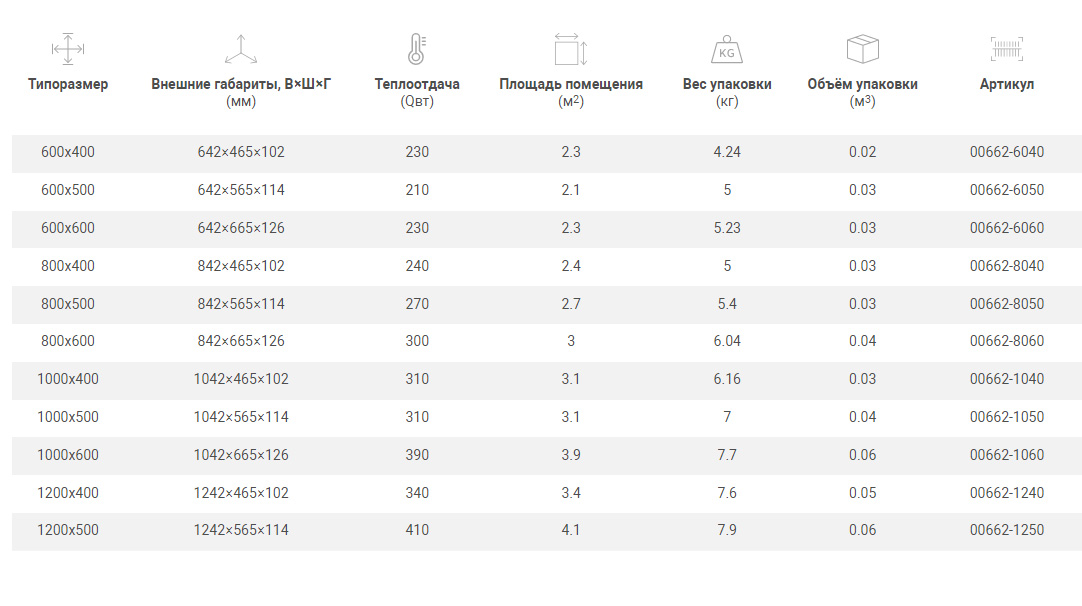Click the room area square icon
Screen dimensions: 1082x606
pyautogui.click(x=570, y=49)
